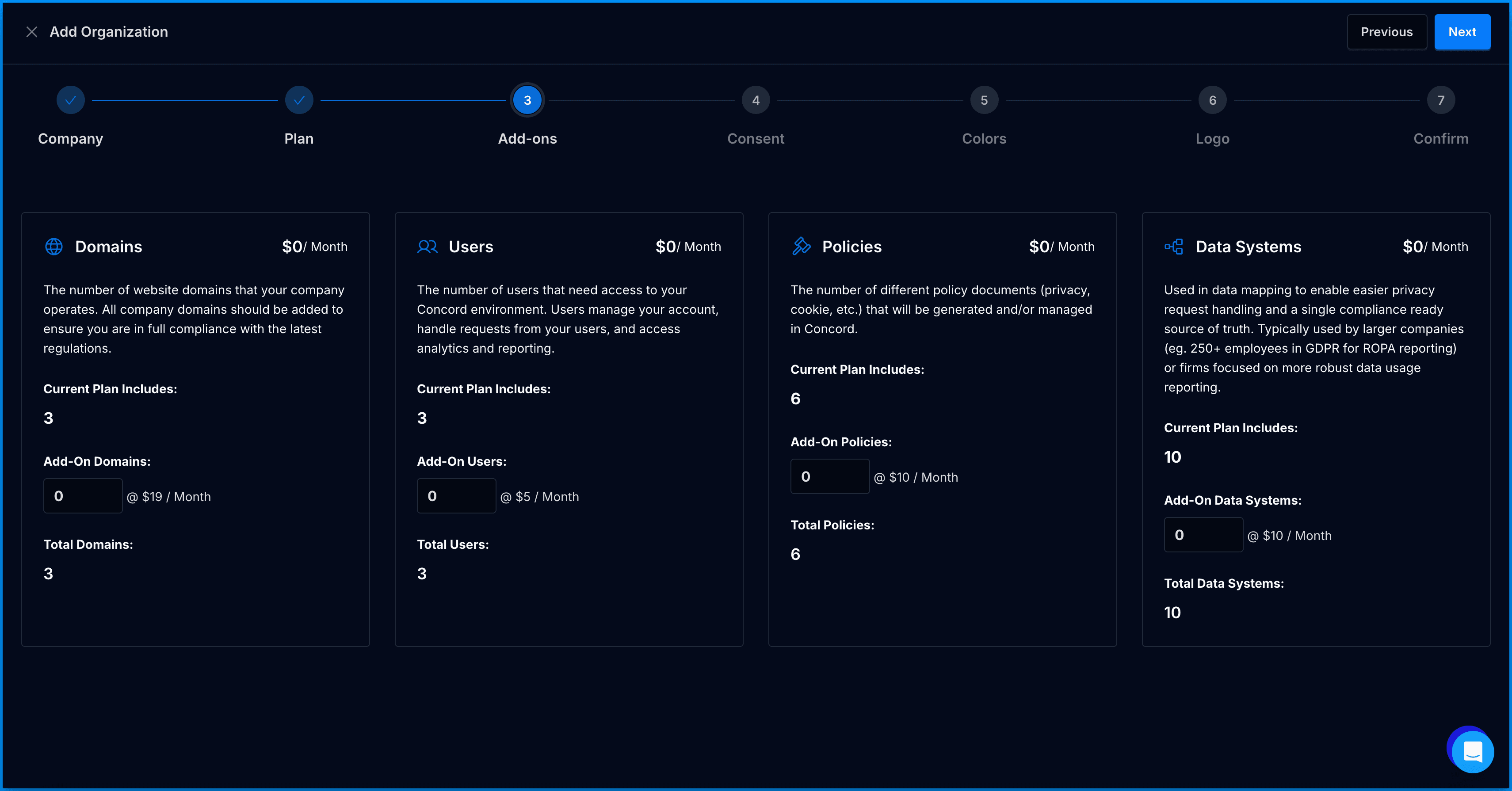Click the Data Systems diagram icon
The image size is (1512, 791).
pos(1174,247)
